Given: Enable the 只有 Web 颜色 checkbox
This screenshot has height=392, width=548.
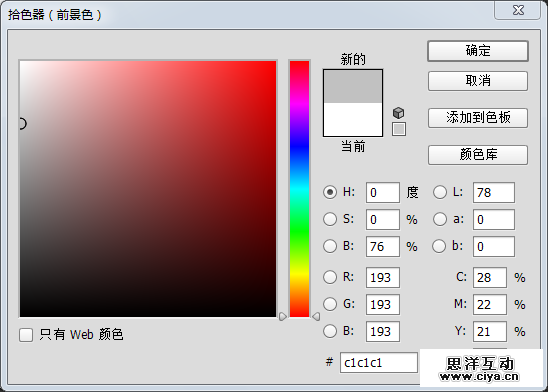Looking at the screenshot, I should click(x=26, y=335).
